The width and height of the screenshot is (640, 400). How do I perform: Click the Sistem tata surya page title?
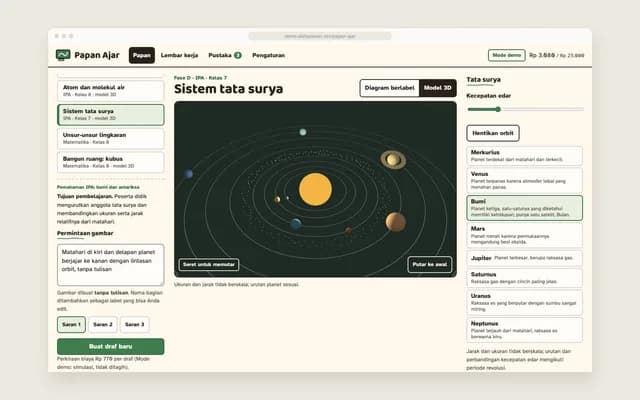(229, 89)
